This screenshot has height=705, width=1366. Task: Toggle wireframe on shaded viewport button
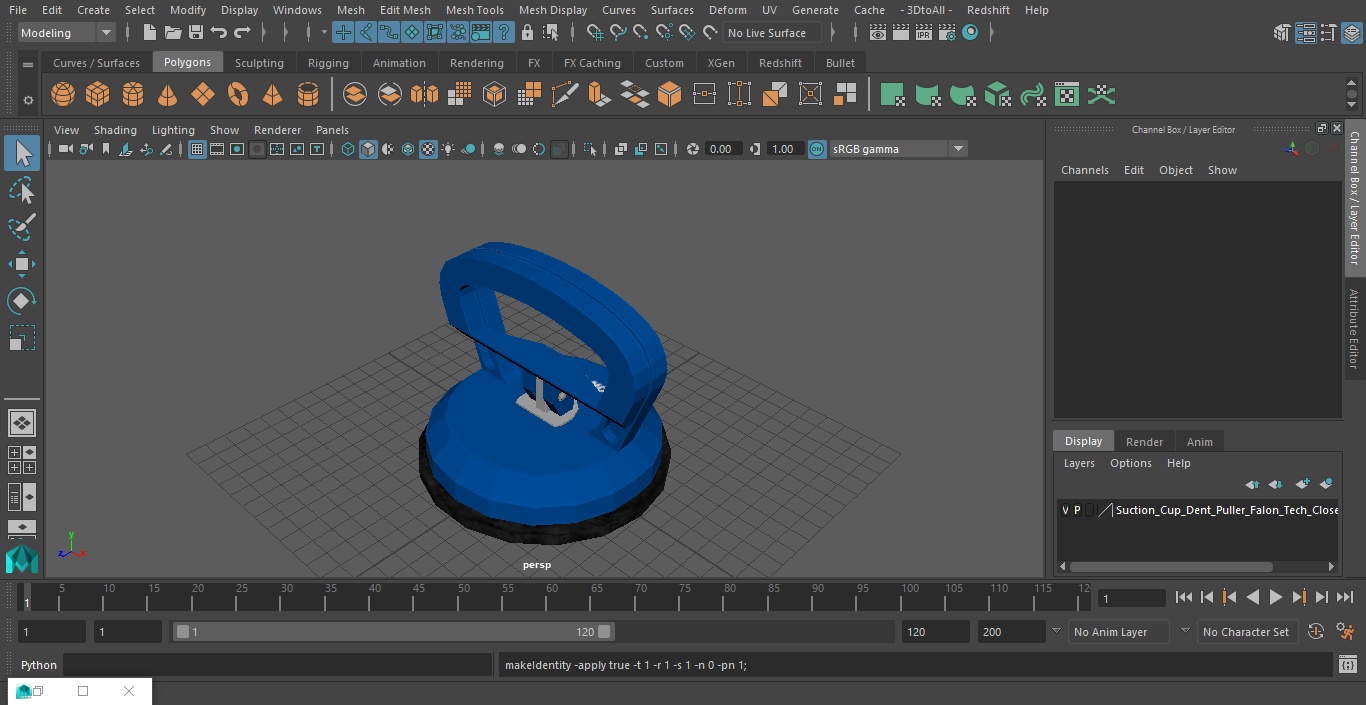(408, 149)
